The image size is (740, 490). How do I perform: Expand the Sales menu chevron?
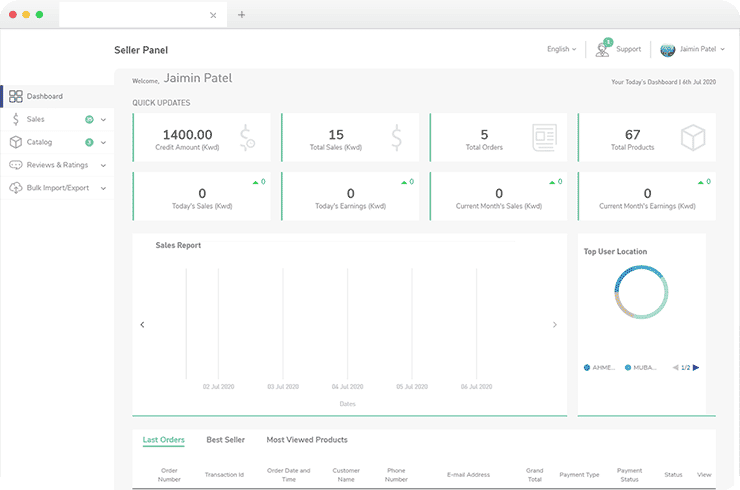click(103, 120)
